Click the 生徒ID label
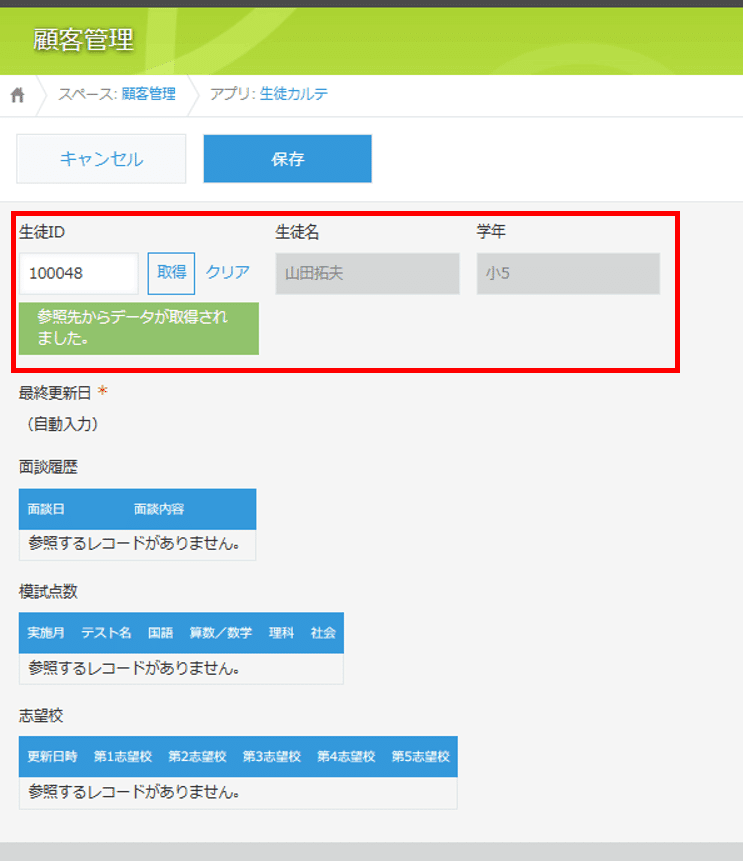This screenshot has height=861, width=743. pyautogui.click(x=42, y=232)
